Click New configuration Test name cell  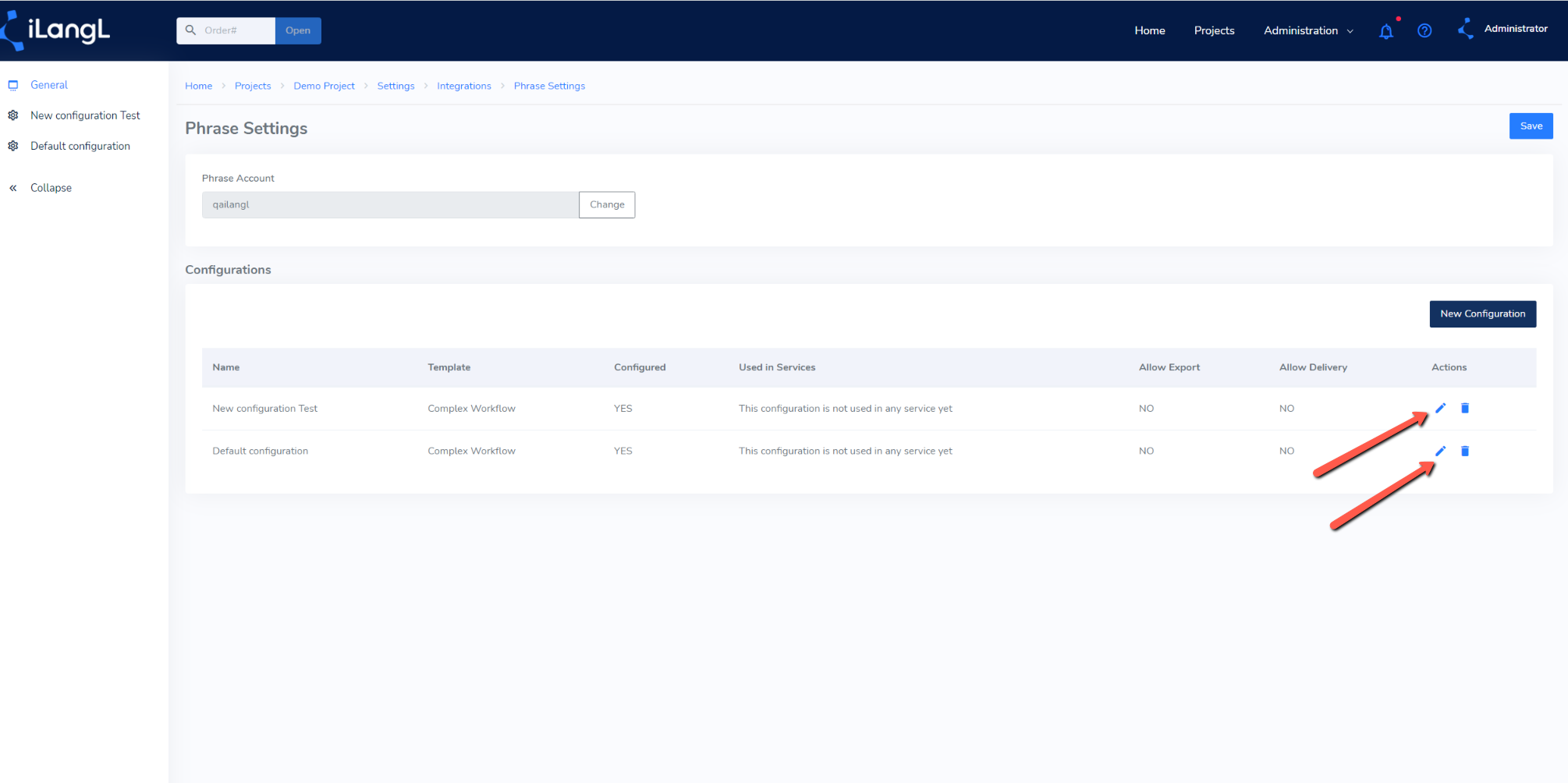coord(264,409)
